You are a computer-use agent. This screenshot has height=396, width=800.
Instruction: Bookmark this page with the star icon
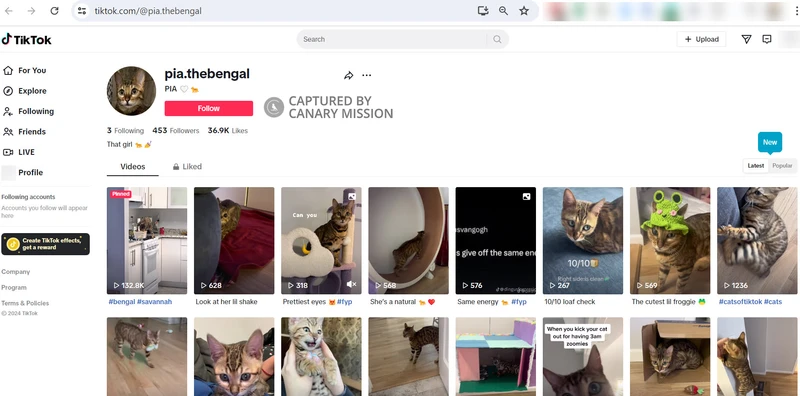click(524, 11)
